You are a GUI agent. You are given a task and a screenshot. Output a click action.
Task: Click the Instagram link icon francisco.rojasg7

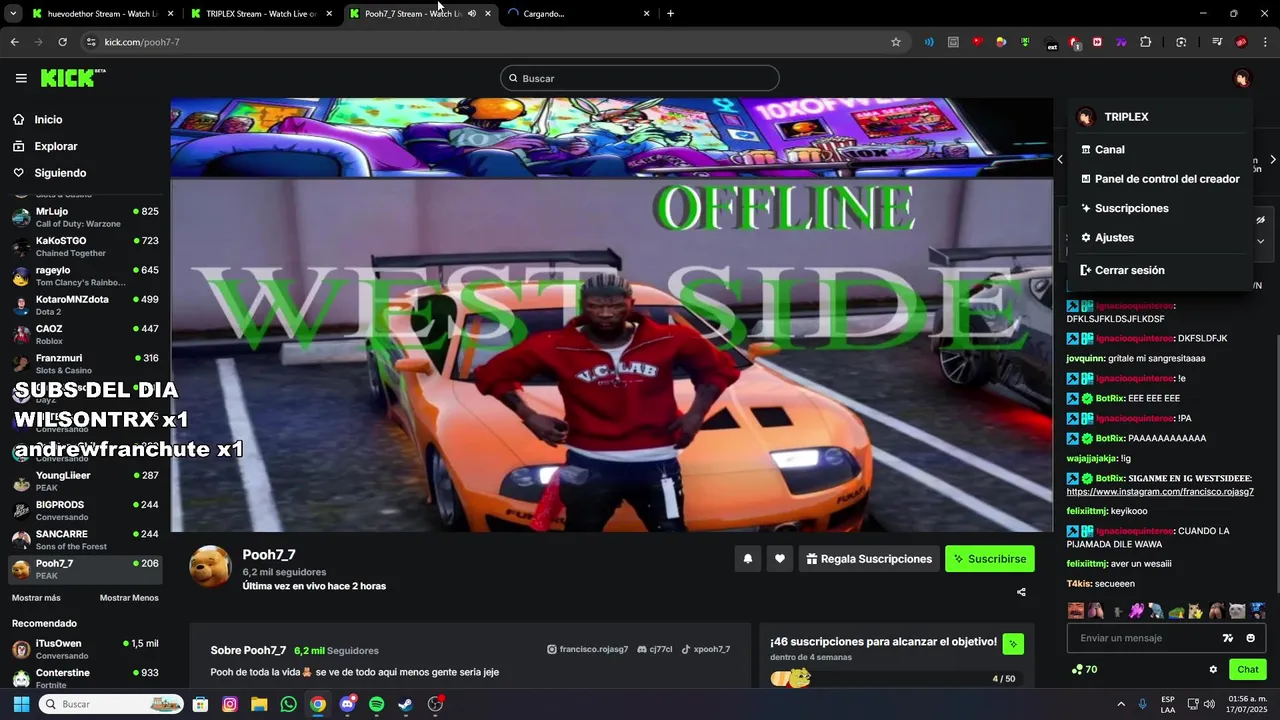coord(588,650)
